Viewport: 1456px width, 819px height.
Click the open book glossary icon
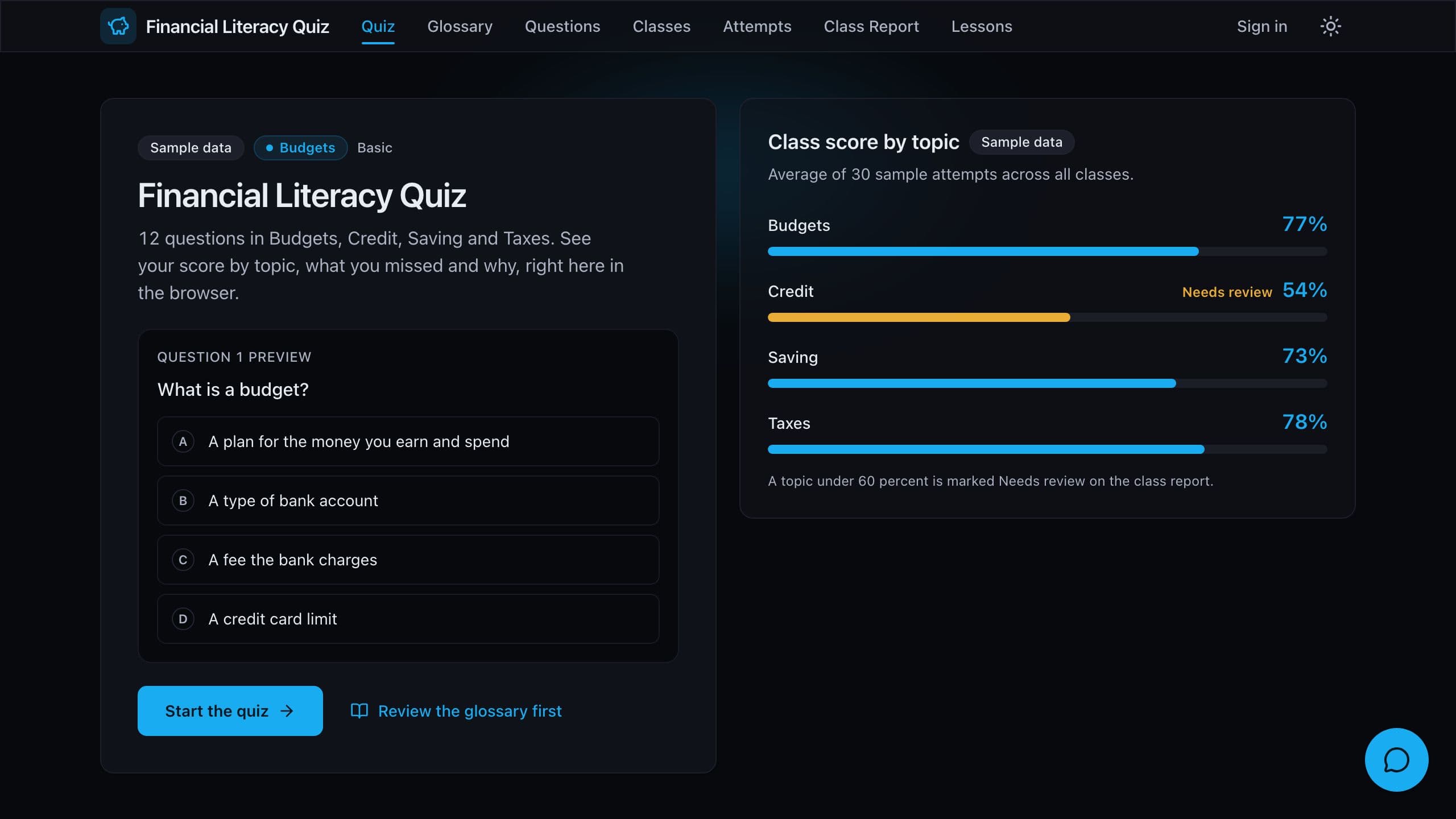[359, 711]
